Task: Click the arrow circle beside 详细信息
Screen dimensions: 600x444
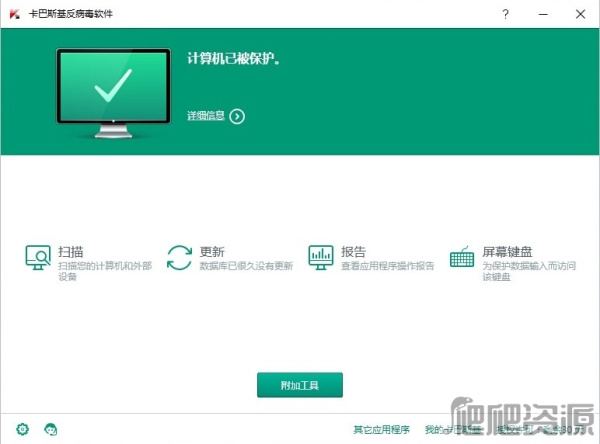Action: [x=237, y=116]
